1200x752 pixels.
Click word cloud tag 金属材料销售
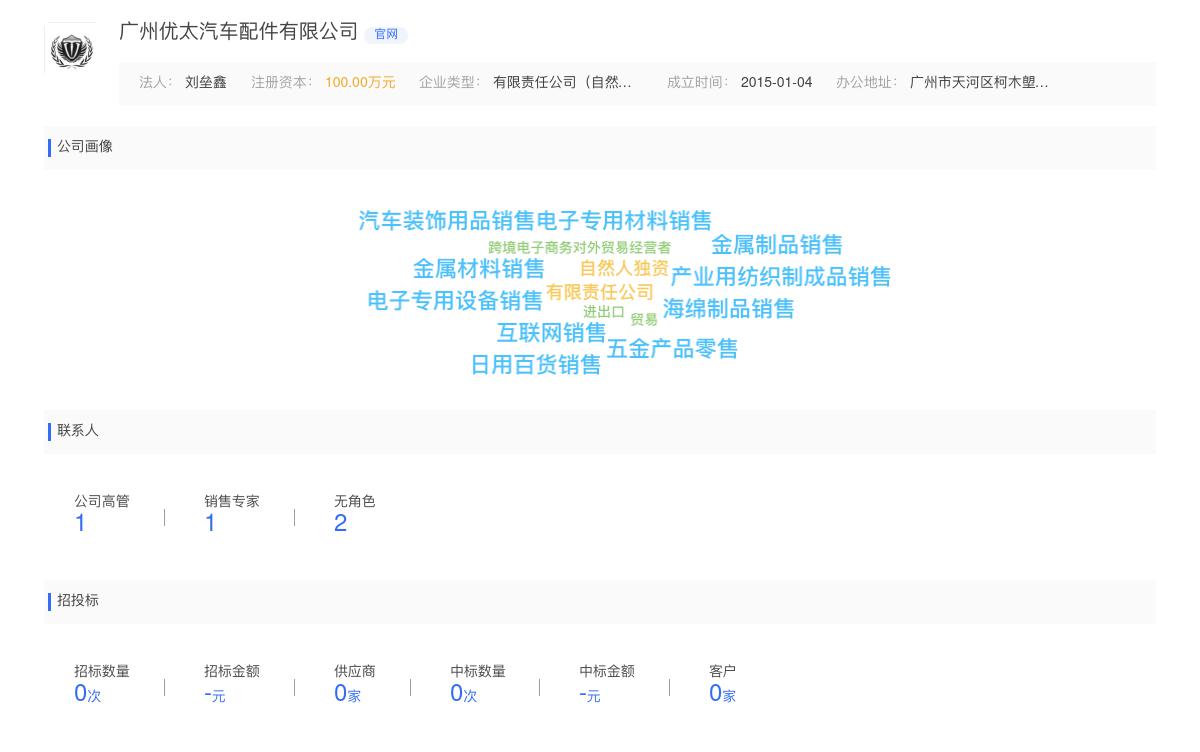tap(479, 269)
